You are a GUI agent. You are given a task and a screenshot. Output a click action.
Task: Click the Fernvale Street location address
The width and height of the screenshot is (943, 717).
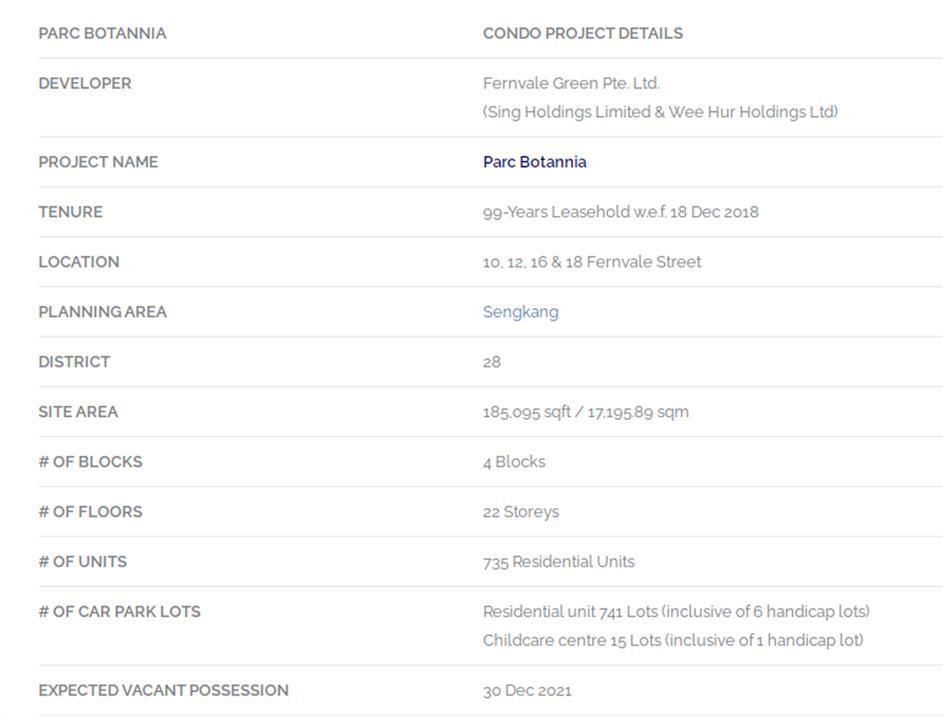pos(591,262)
